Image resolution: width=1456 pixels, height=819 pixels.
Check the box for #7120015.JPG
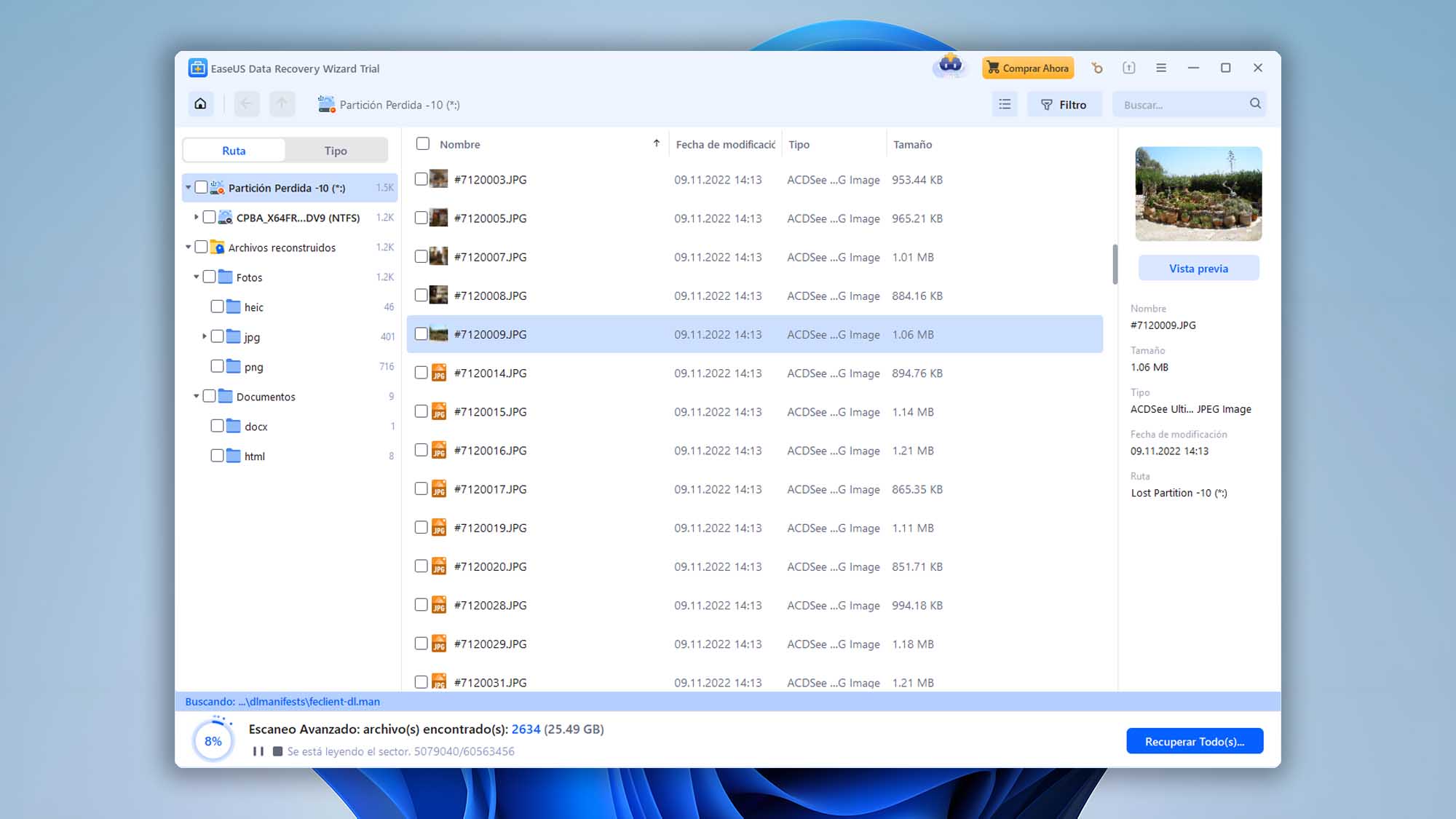tap(421, 411)
